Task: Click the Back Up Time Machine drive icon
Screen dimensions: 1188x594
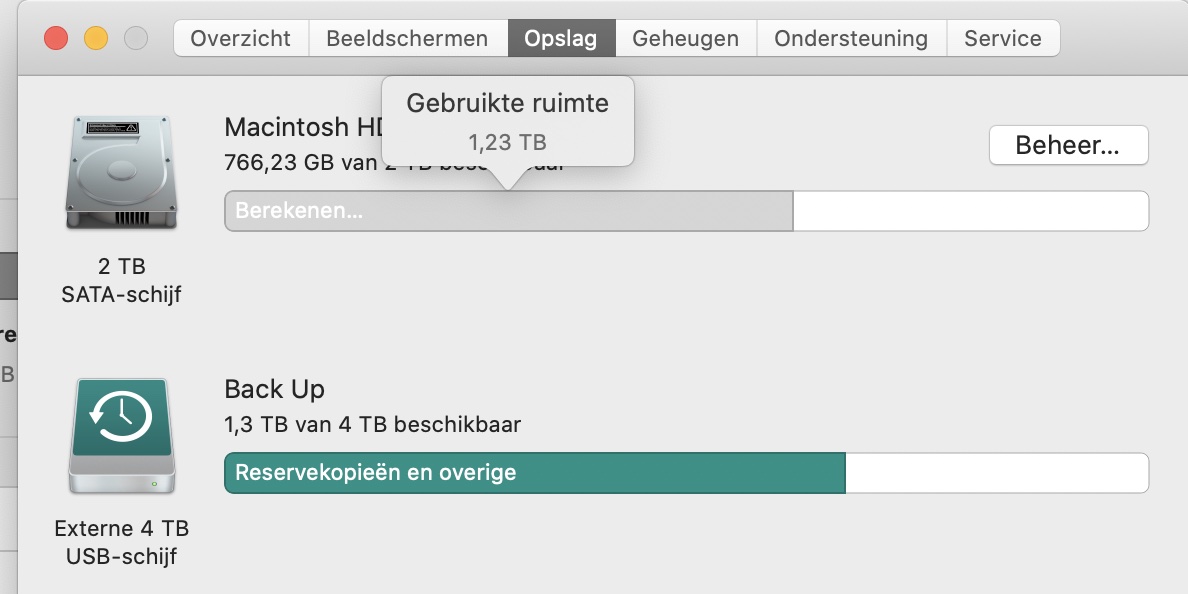Action: 122,436
